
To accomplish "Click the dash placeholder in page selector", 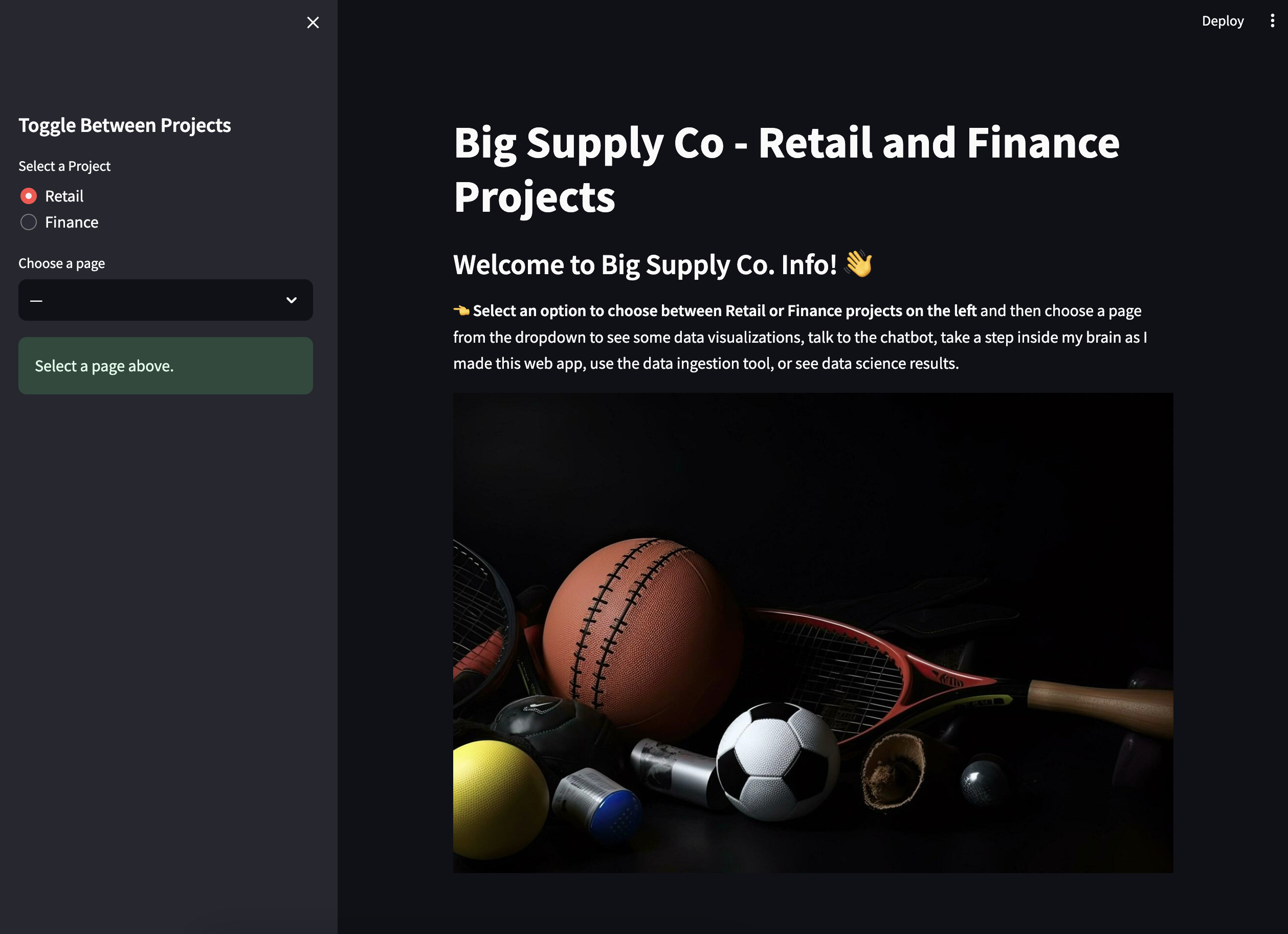I will point(36,300).
